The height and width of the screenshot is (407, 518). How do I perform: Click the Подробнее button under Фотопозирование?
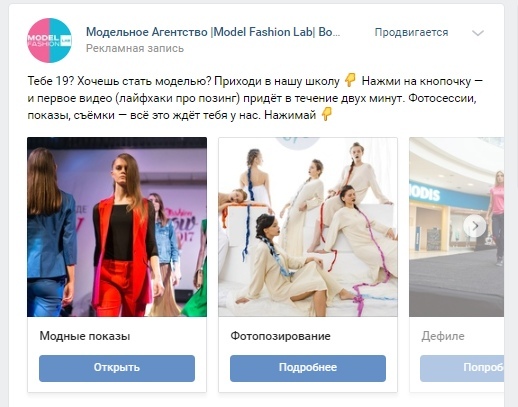[308, 368]
